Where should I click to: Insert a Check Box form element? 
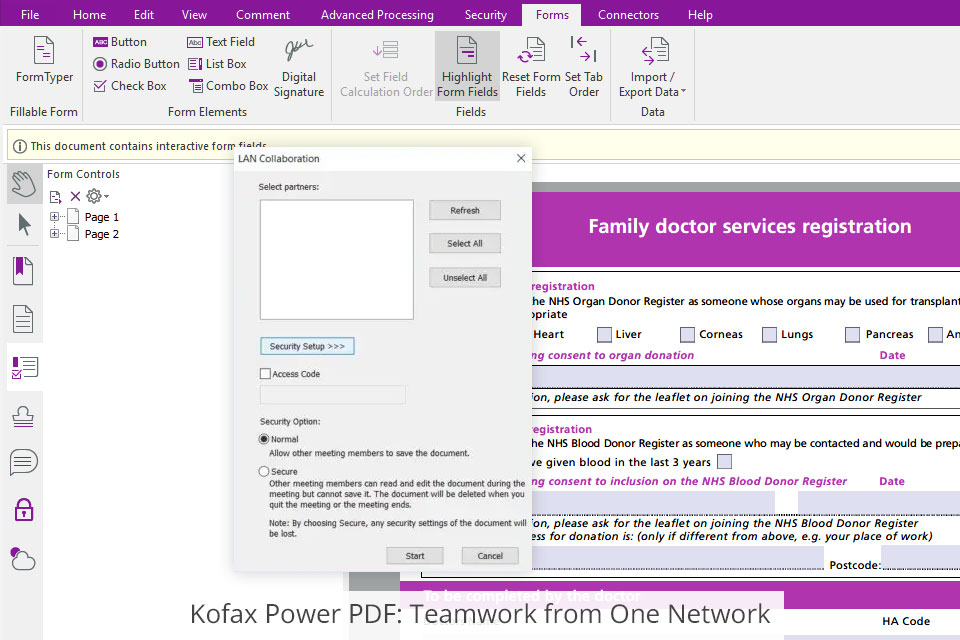coord(130,86)
